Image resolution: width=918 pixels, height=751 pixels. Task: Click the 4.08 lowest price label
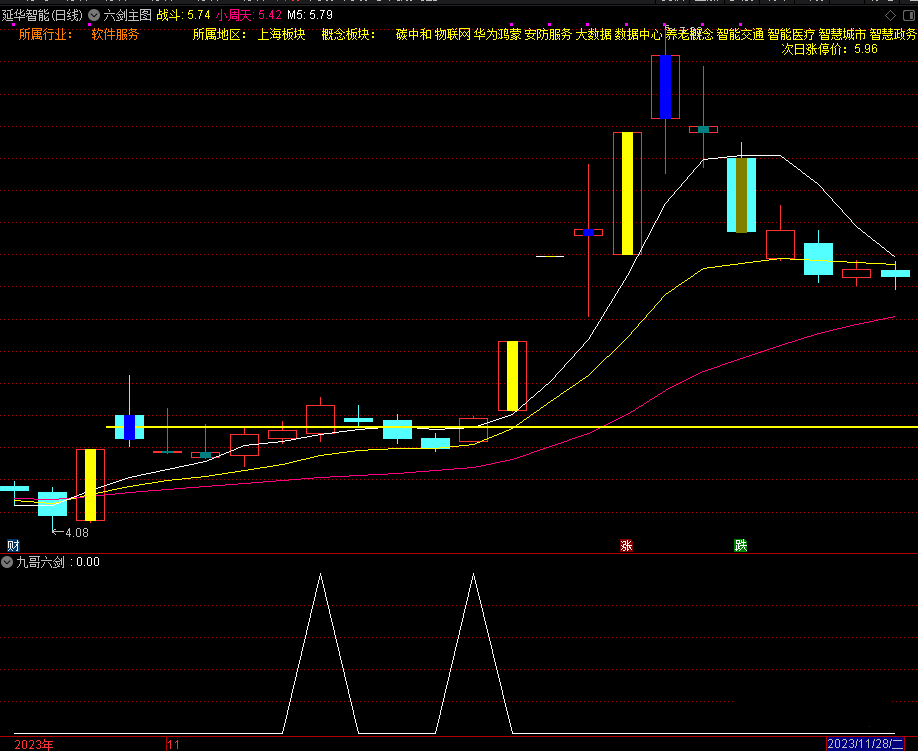[73, 532]
